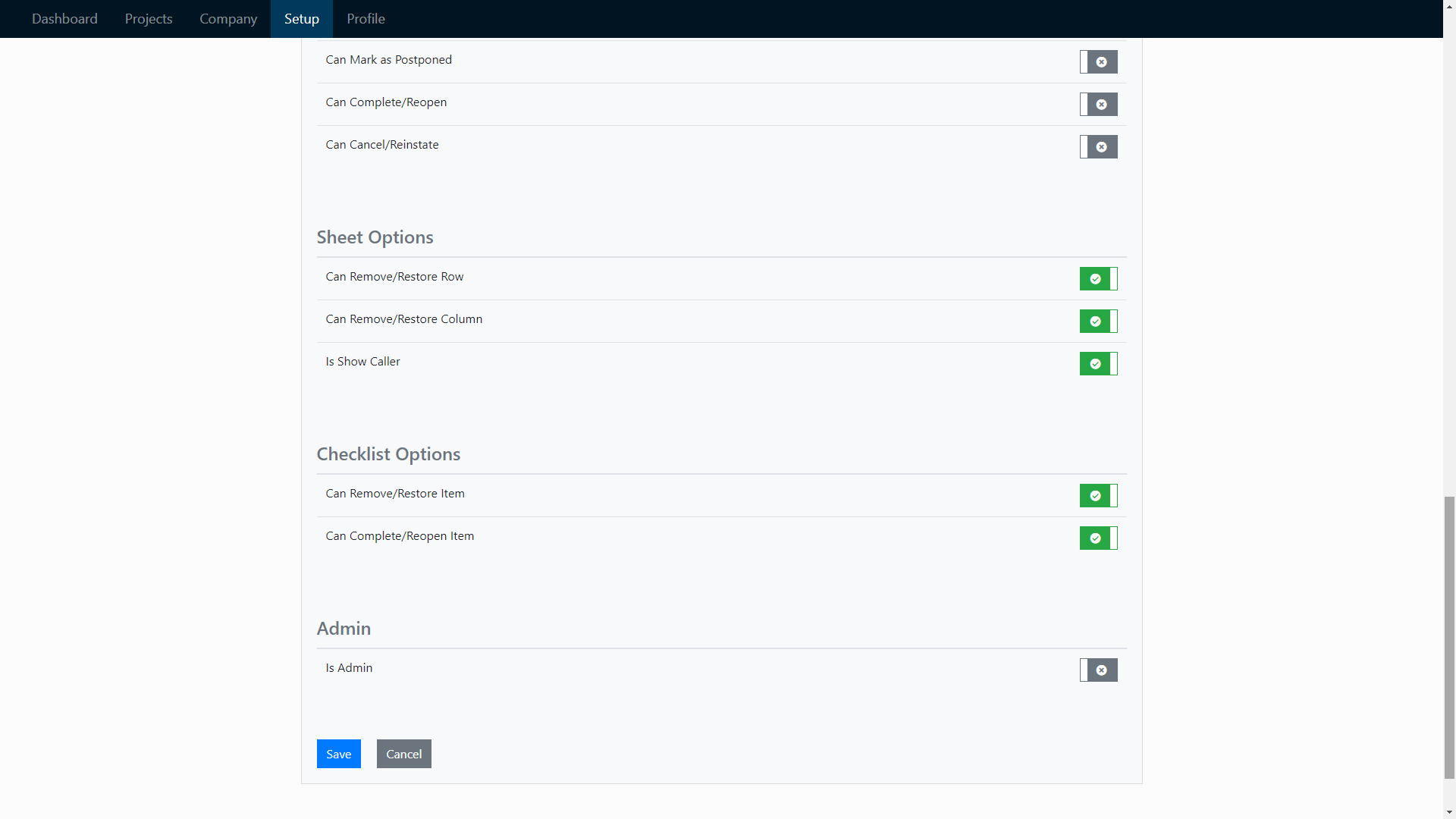
Task: Click the X icon on Is Admin toggle
Action: [1102, 670]
